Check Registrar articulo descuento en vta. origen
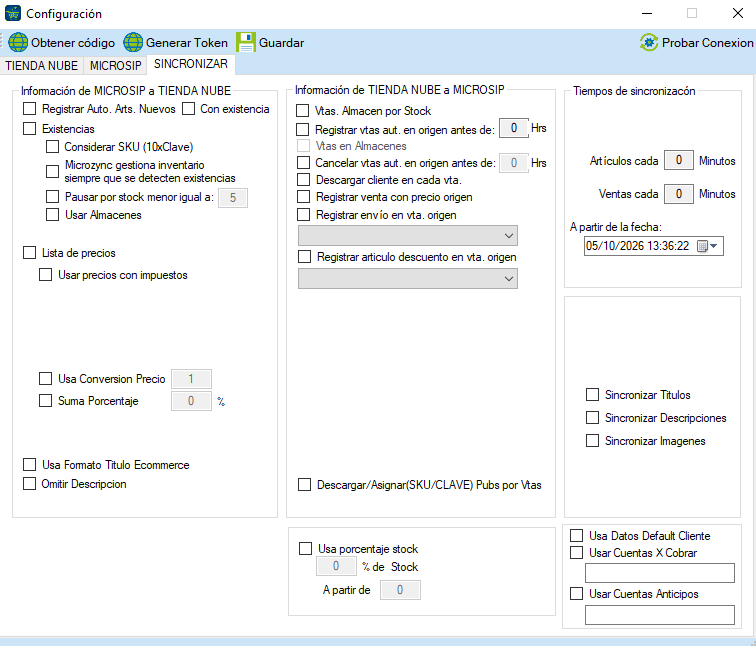Screen dimensions: 756x646 click(x=304, y=257)
